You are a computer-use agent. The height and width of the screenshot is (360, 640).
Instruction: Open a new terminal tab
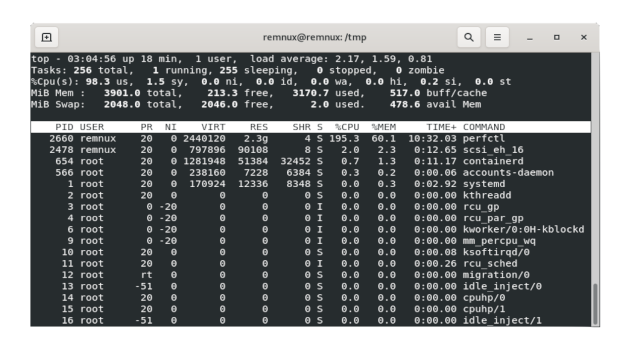coord(46,37)
